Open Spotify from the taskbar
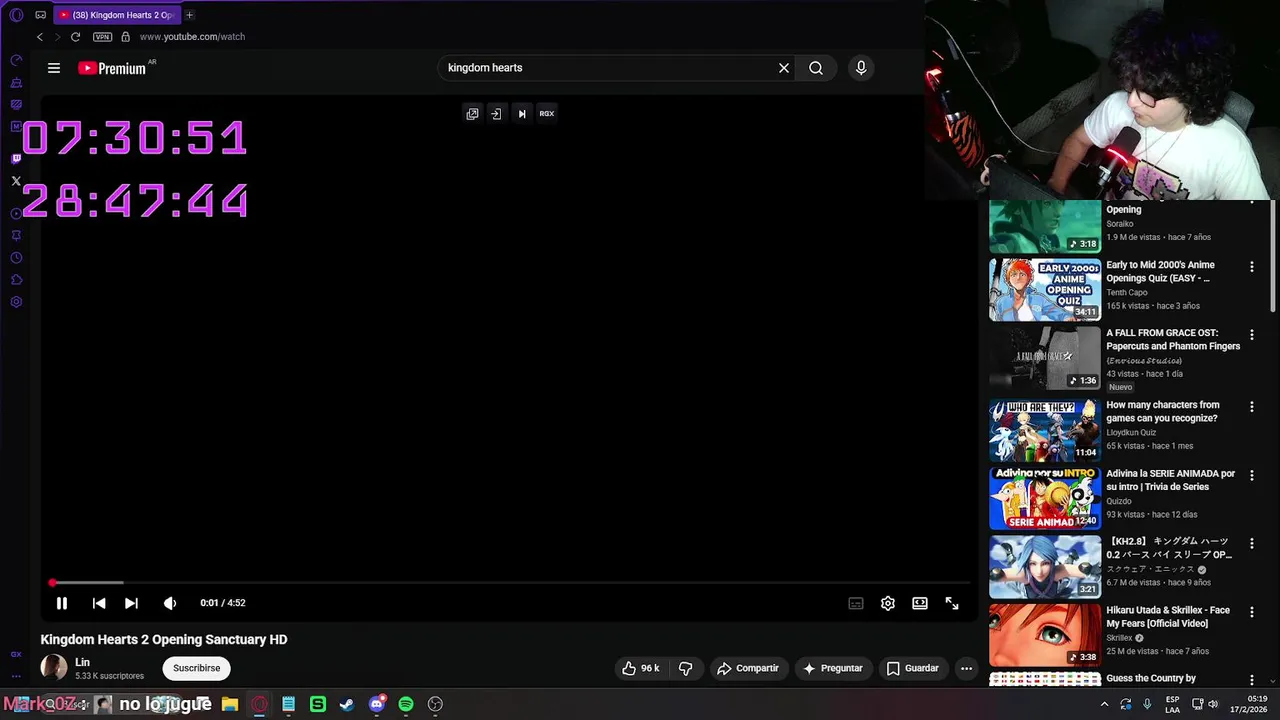The height and width of the screenshot is (720, 1280). [x=406, y=704]
